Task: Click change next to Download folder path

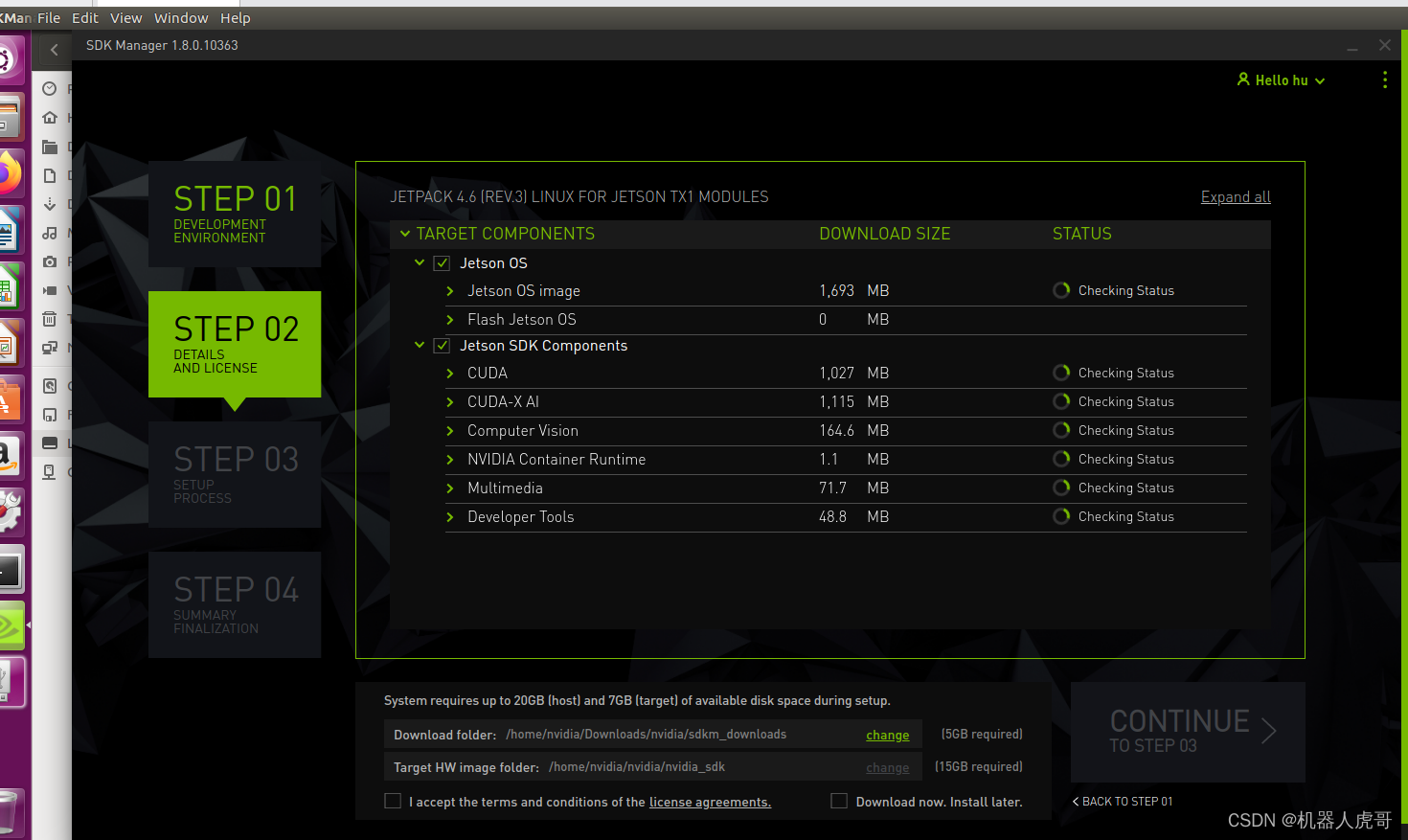Action: pos(887,735)
